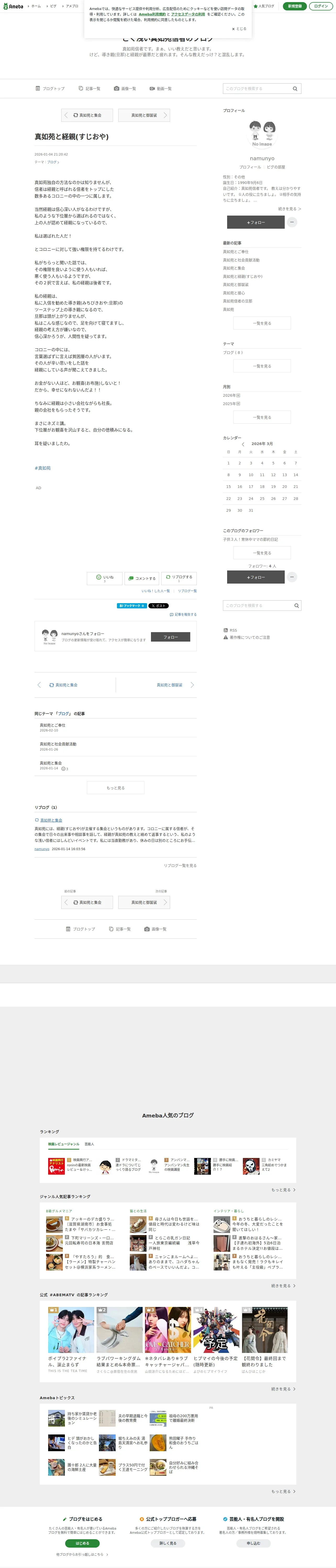Click もっと見る under the ranking section

click(284, 1189)
